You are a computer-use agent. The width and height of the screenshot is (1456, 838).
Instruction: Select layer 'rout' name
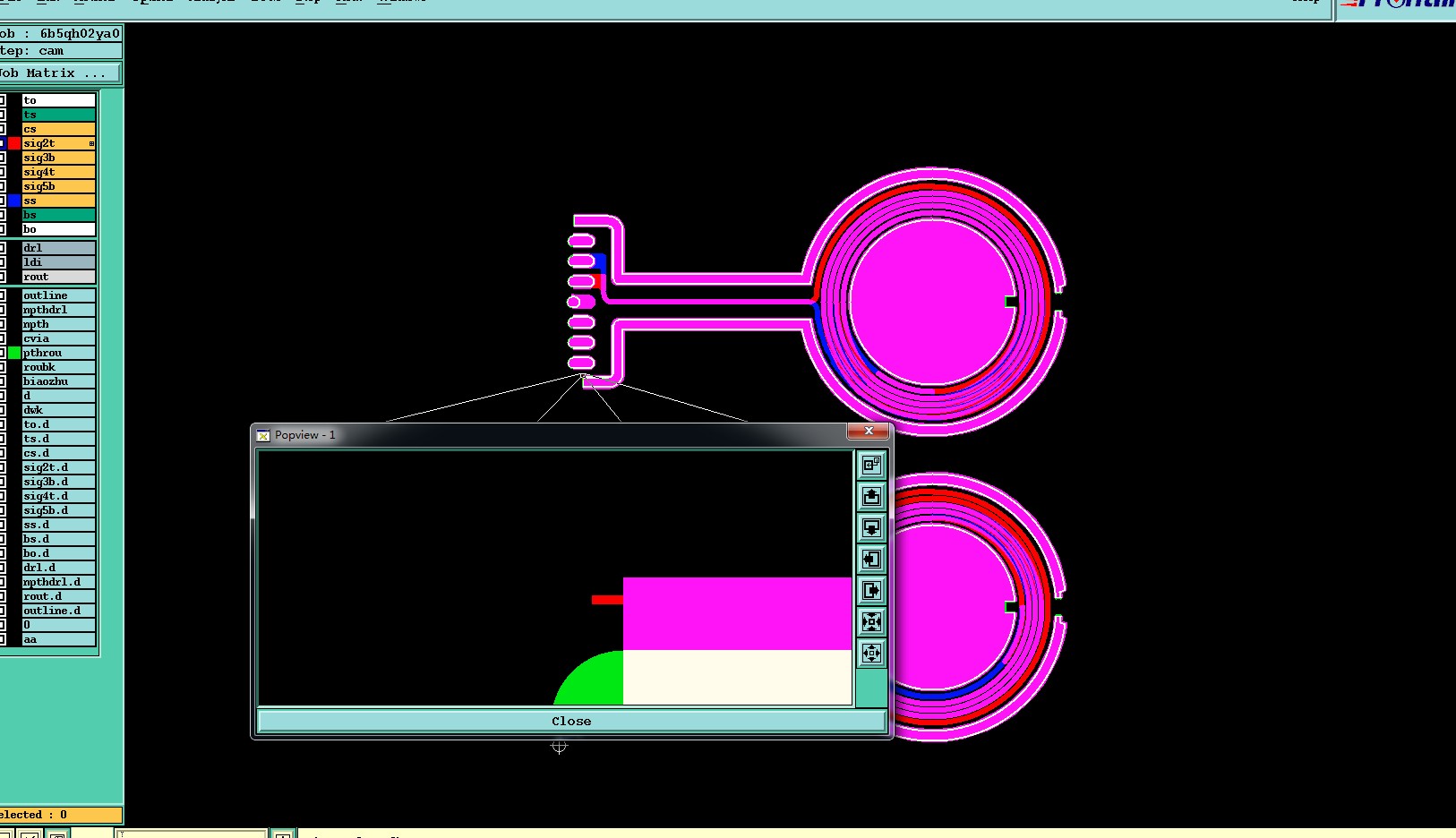[58, 277]
